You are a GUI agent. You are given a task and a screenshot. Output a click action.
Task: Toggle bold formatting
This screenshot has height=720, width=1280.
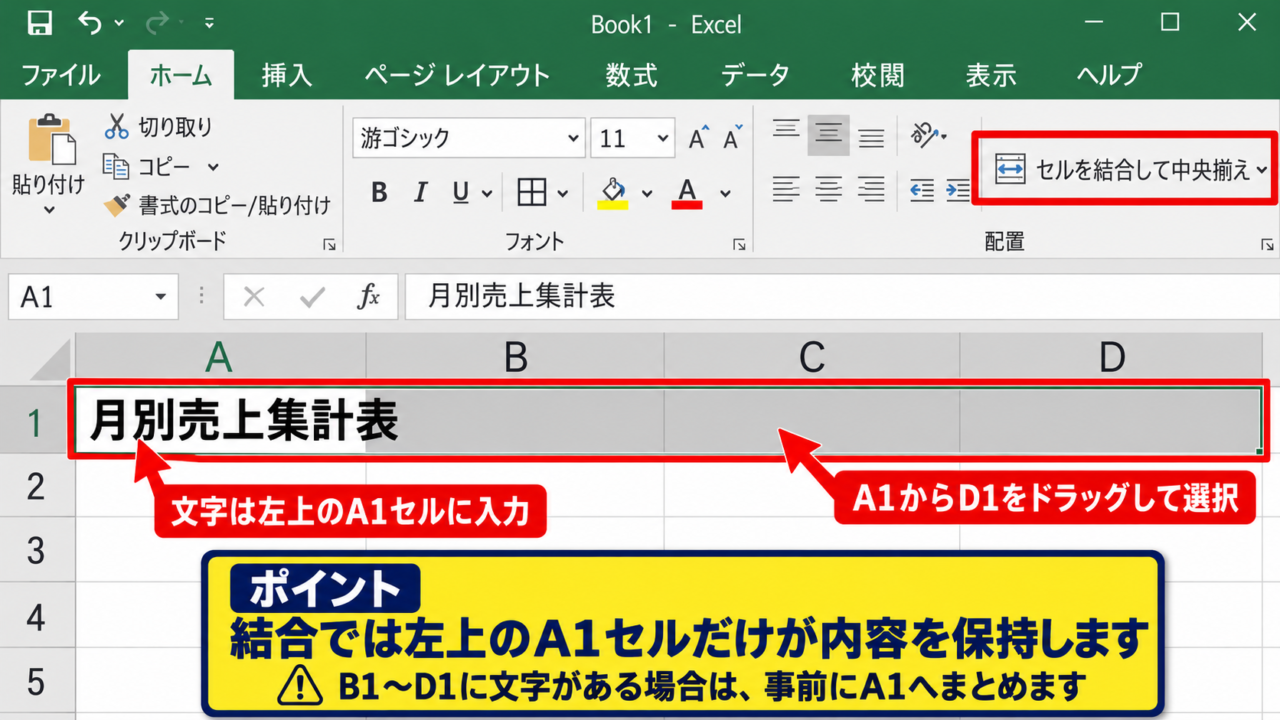pos(379,192)
